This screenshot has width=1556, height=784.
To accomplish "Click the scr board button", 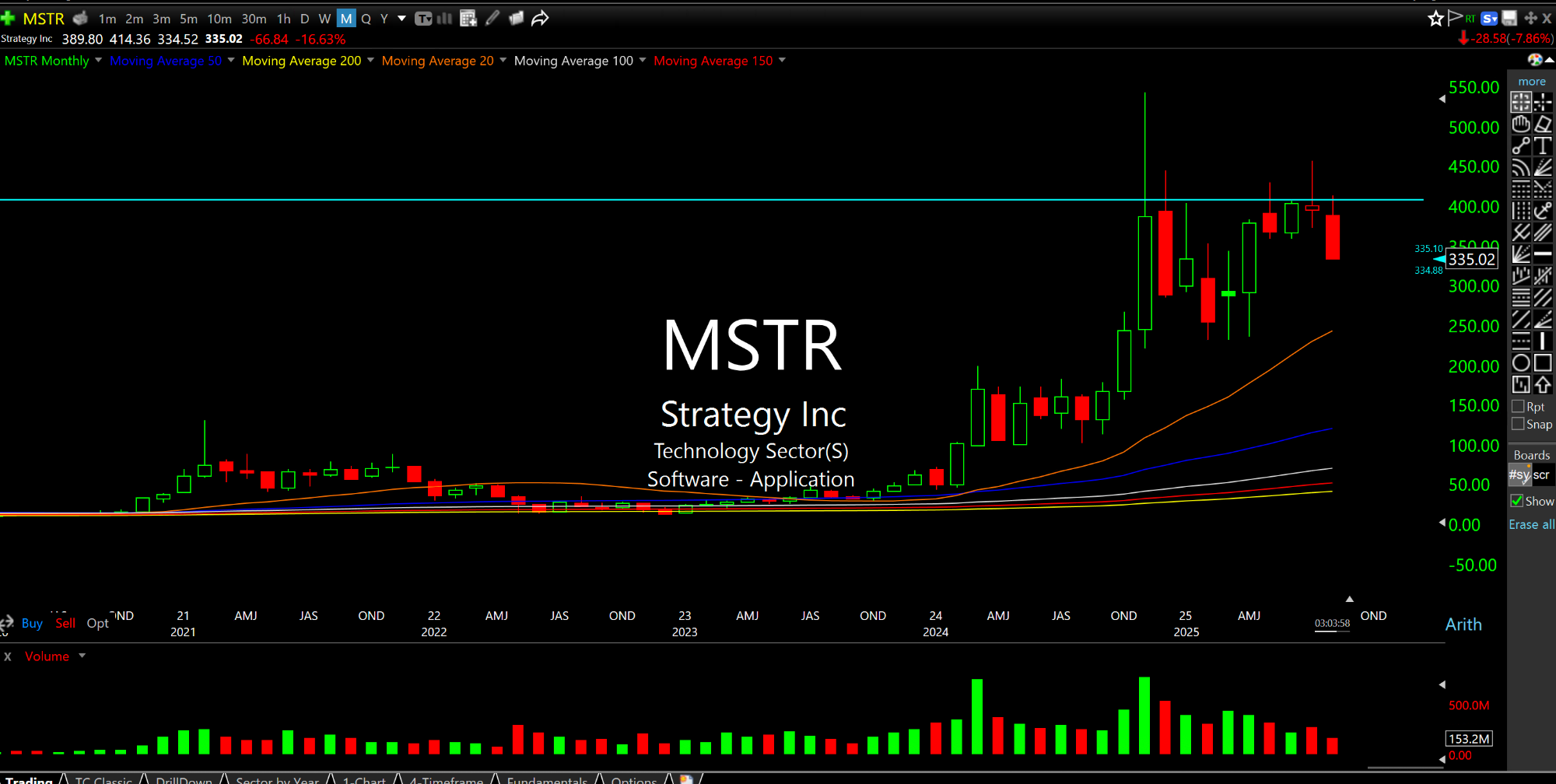I will 1542,474.
